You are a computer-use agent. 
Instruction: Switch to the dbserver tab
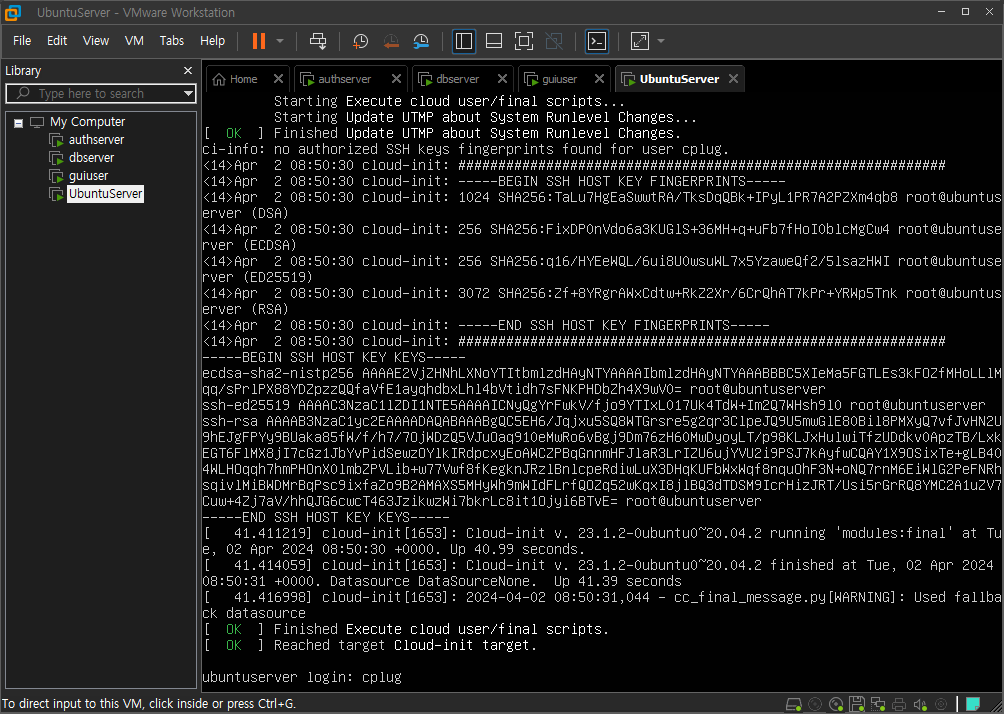tap(457, 79)
